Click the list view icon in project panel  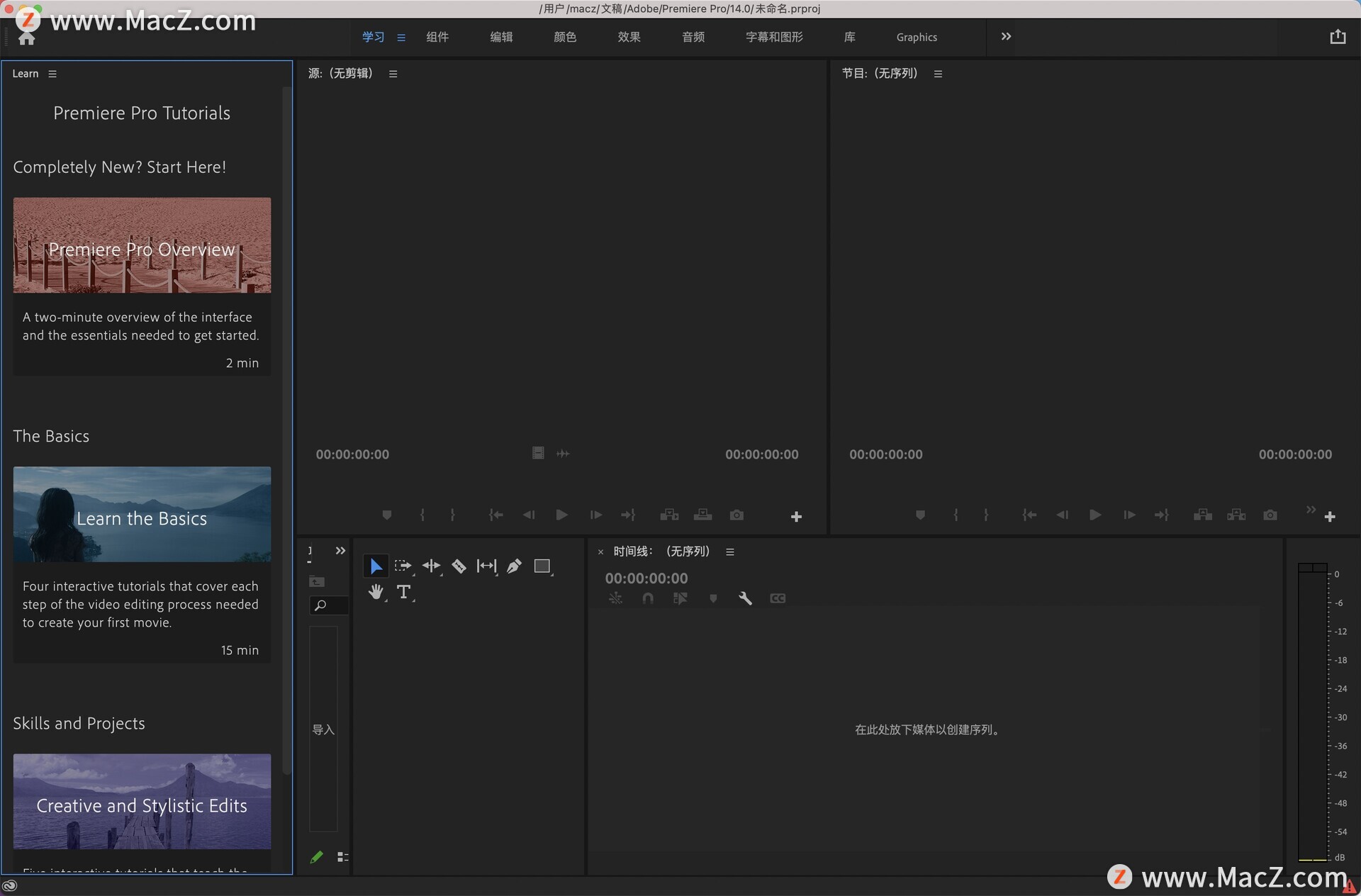click(342, 857)
